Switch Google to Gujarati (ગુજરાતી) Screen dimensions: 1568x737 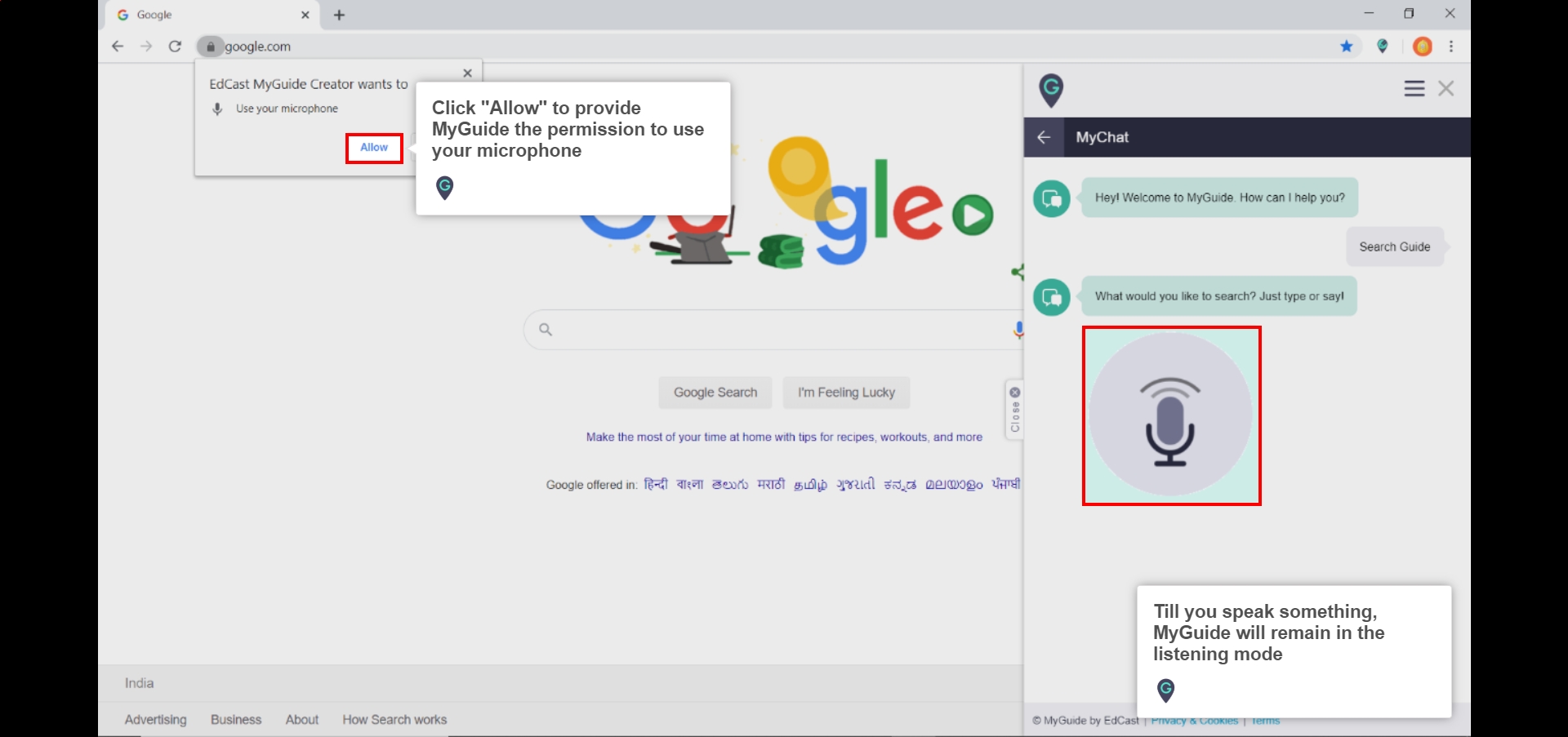(x=855, y=485)
